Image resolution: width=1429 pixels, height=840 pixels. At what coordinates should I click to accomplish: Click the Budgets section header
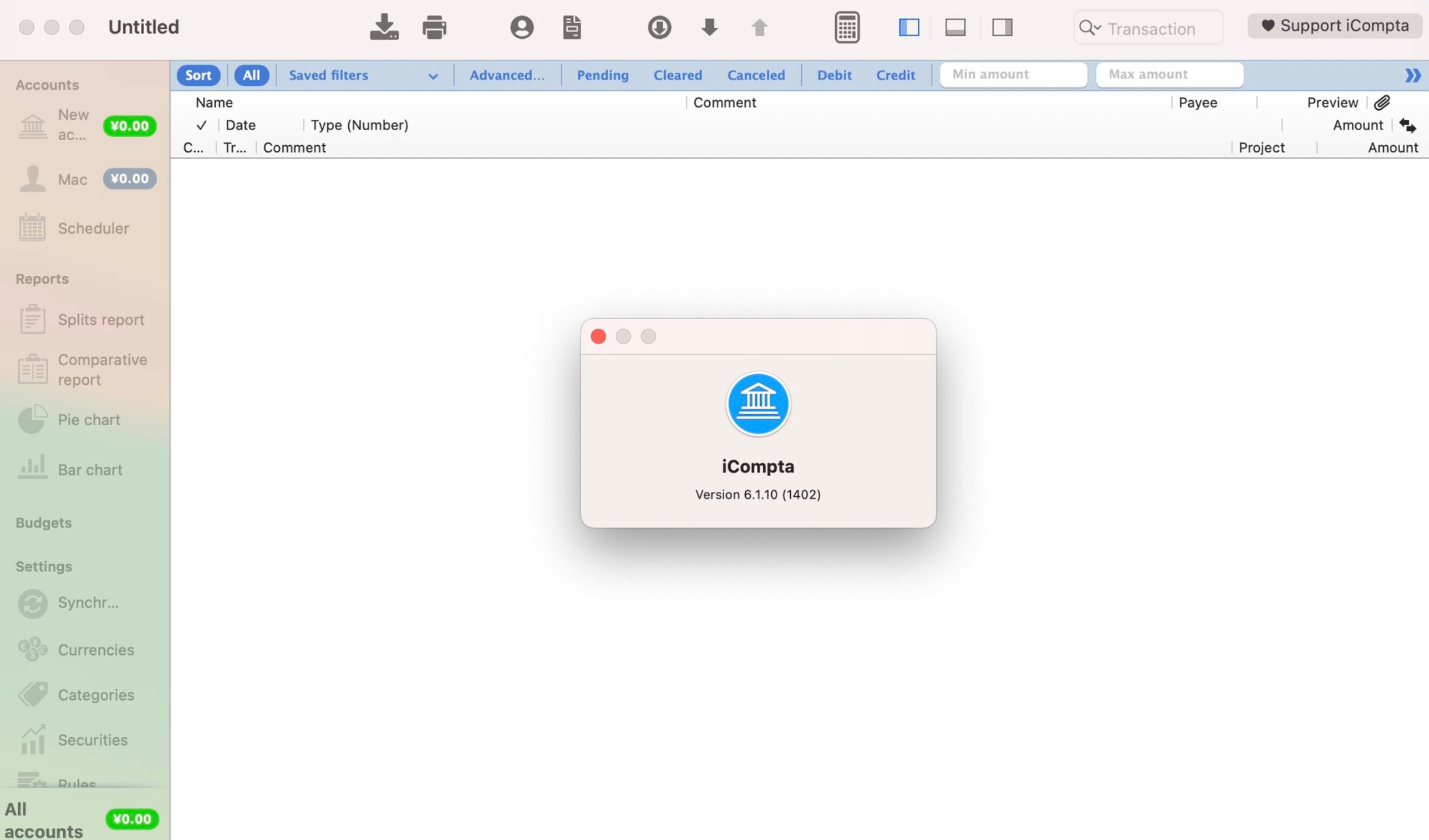click(44, 522)
